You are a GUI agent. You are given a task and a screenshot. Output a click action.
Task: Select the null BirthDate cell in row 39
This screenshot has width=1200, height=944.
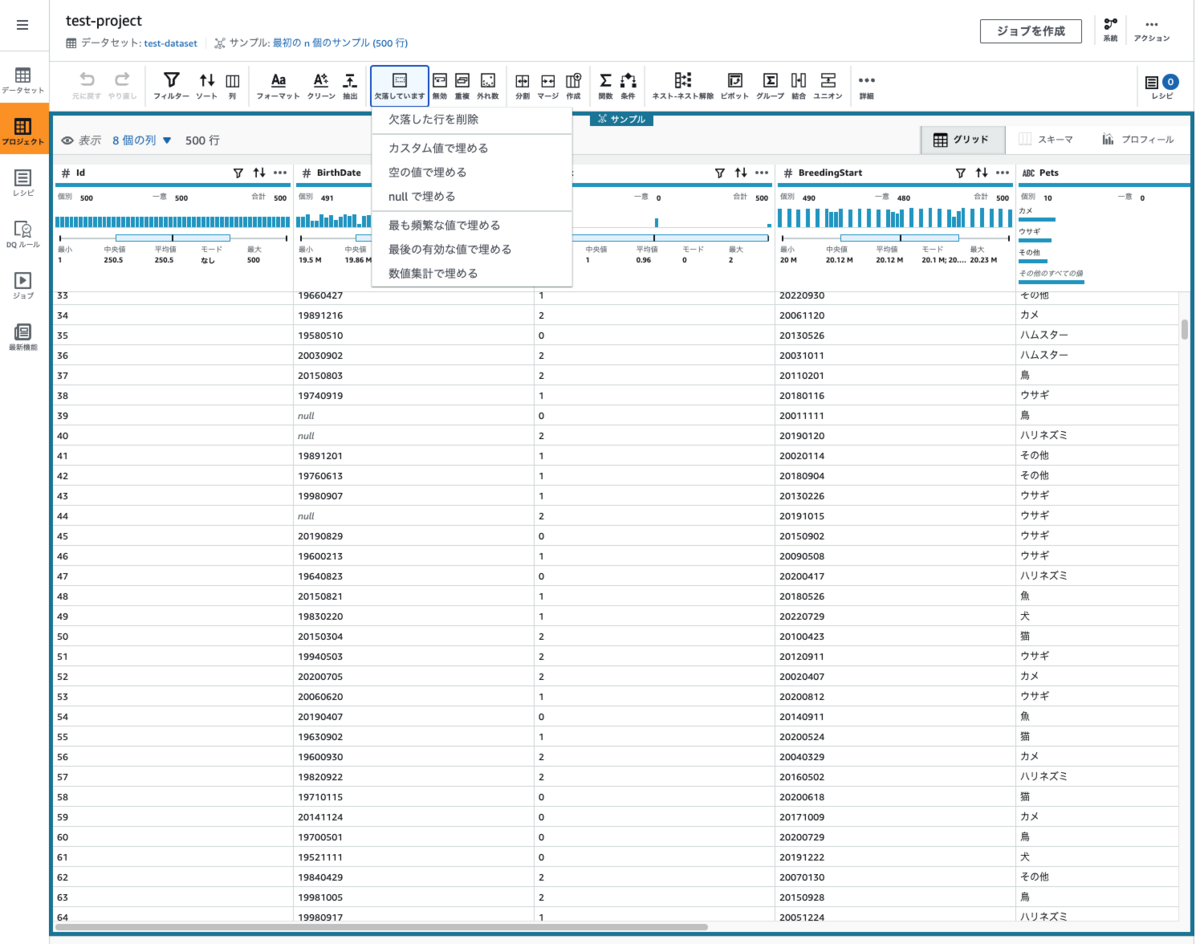click(413, 415)
